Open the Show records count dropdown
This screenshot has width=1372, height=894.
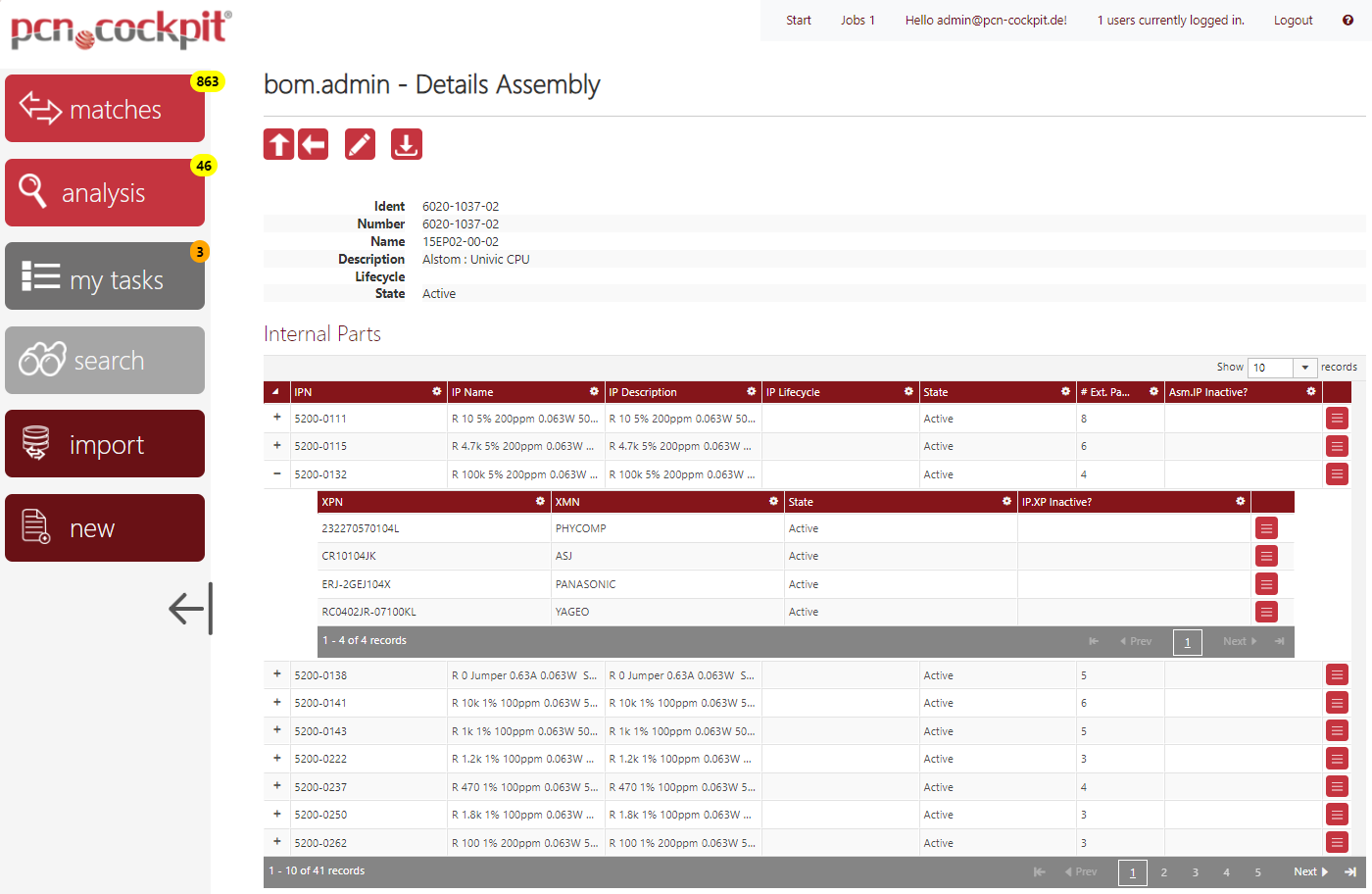1282,368
